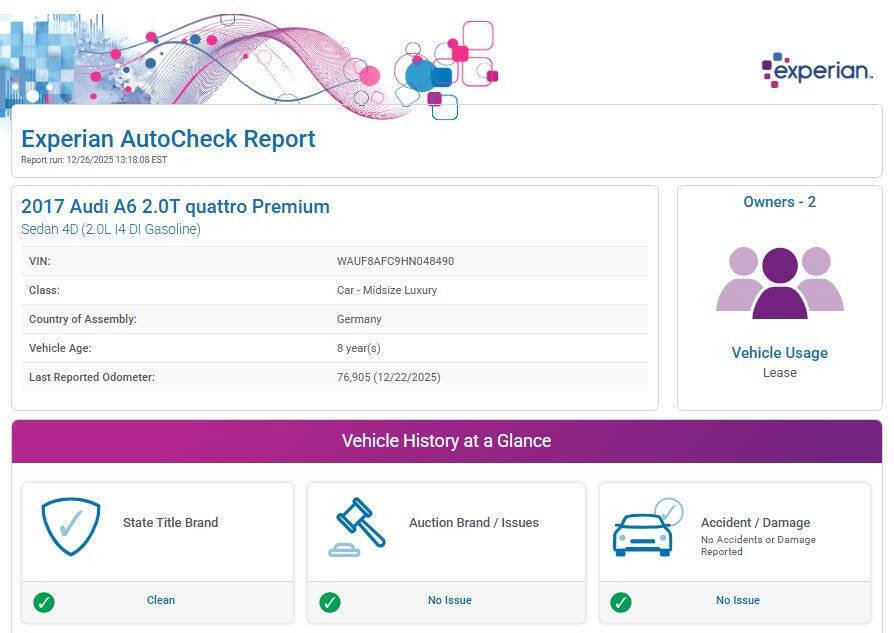
Task: Click the auction gavel icon
Action: point(357,527)
